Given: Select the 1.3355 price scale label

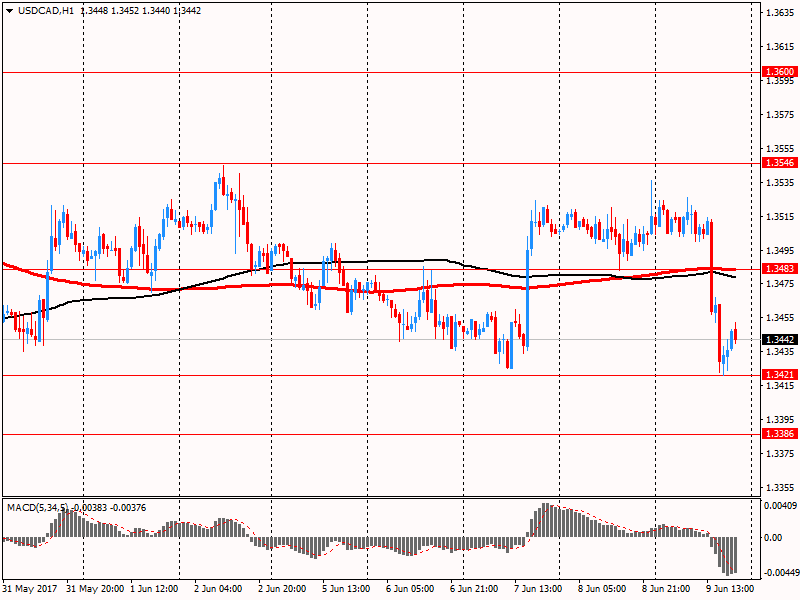Looking at the screenshot, I should (781, 488).
